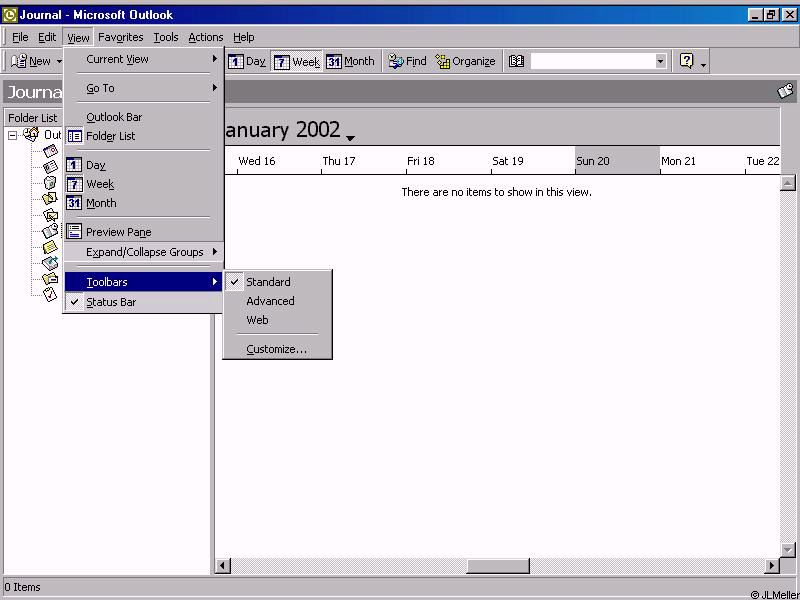Click horizontal scrollbar thumb of timeline
800x600 pixels.
[498, 565]
